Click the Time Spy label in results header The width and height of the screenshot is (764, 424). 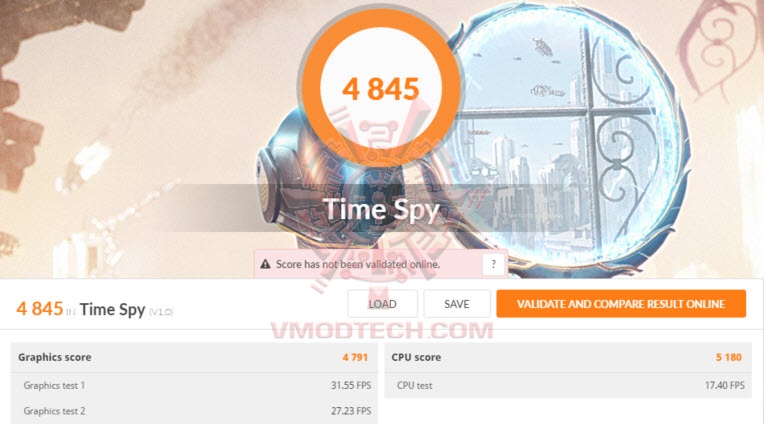(113, 309)
